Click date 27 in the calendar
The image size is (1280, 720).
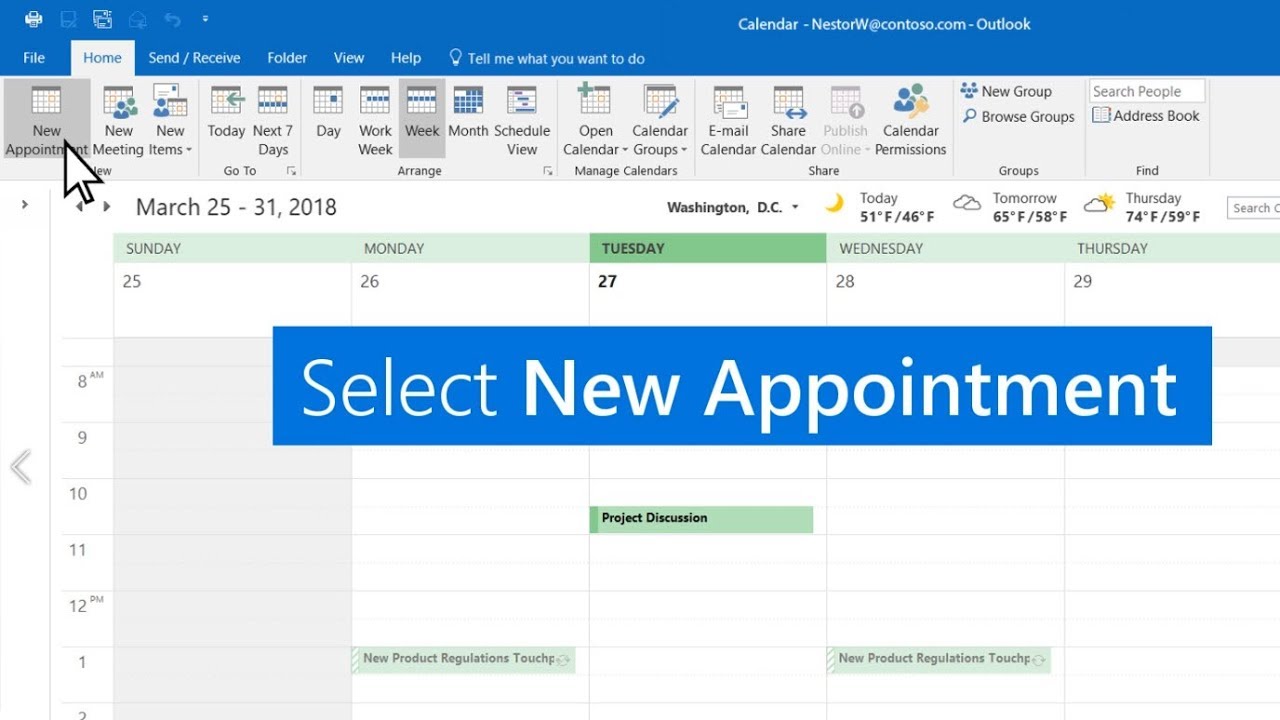[607, 282]
